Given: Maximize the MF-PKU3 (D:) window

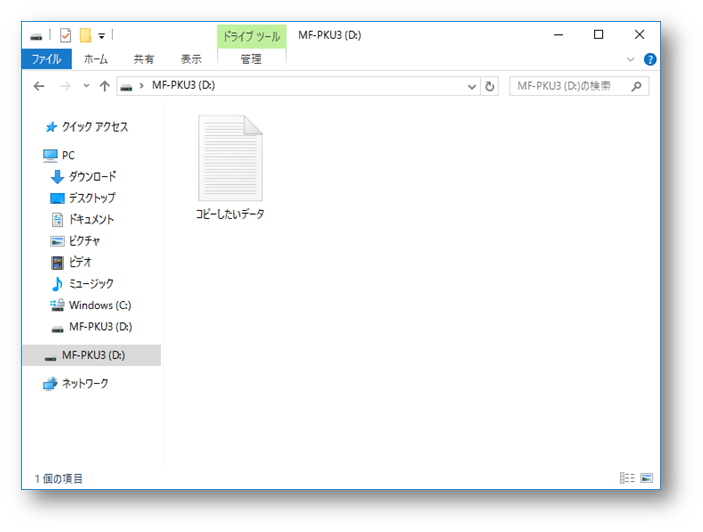Looking at the screenshot, I should (599, 35).
